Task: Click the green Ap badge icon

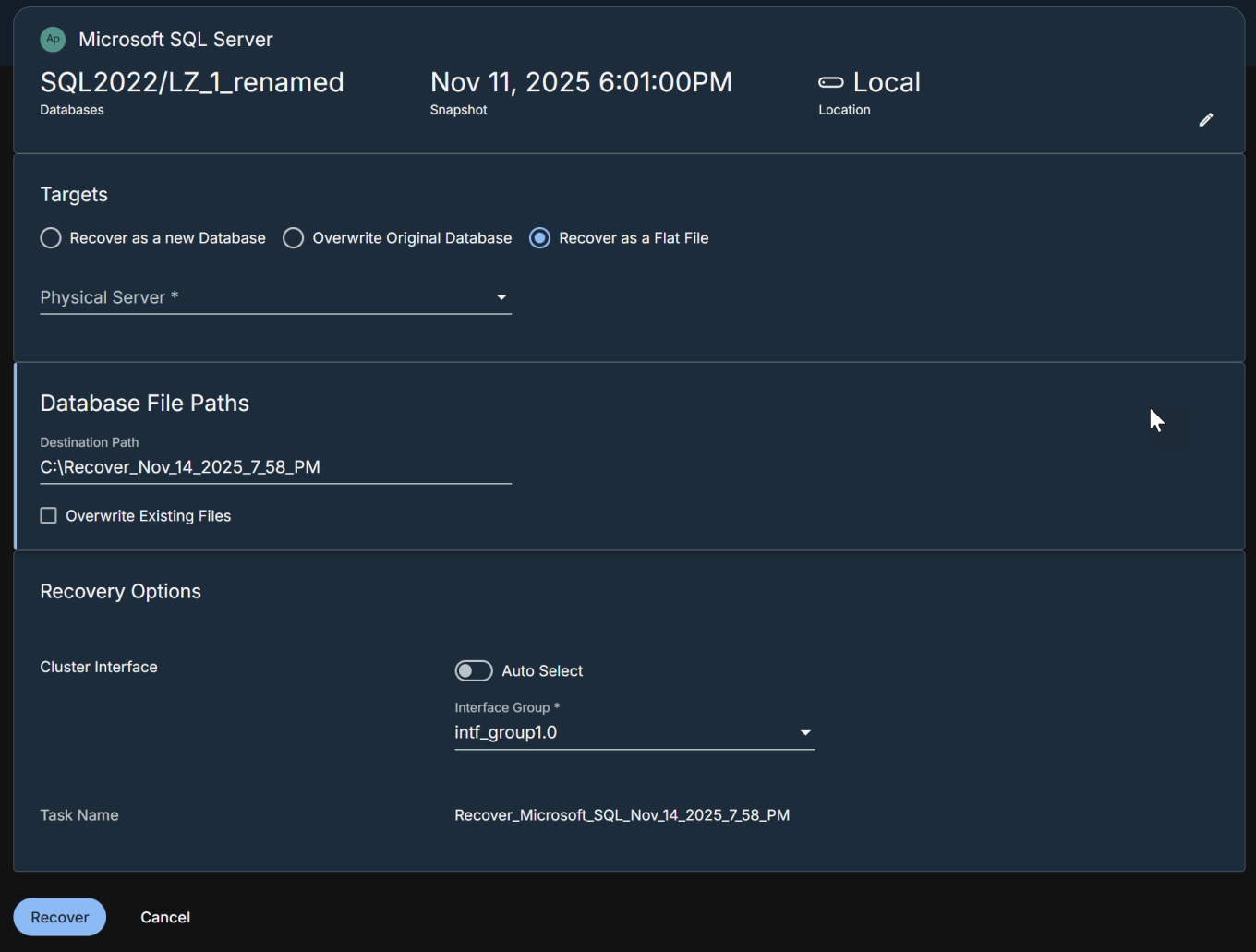Action: coord(53,39)
